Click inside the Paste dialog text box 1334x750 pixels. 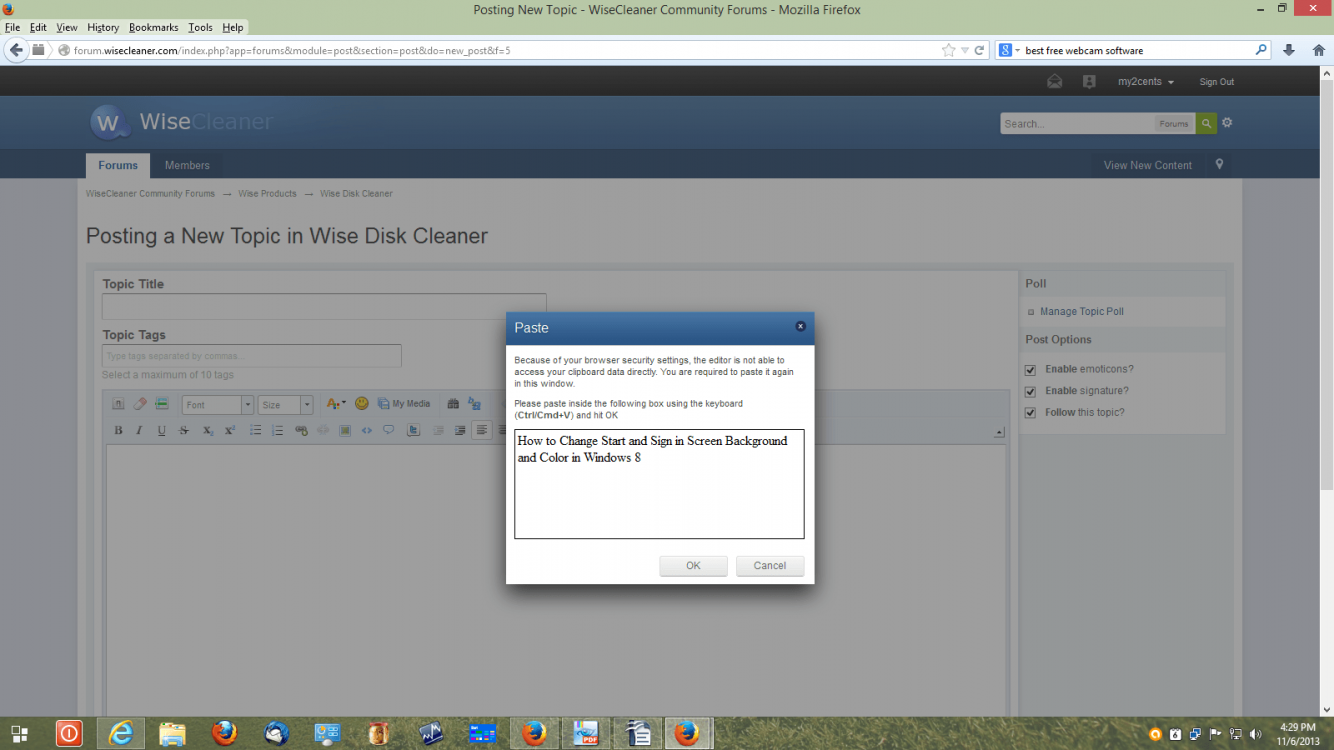pos(659,484)
